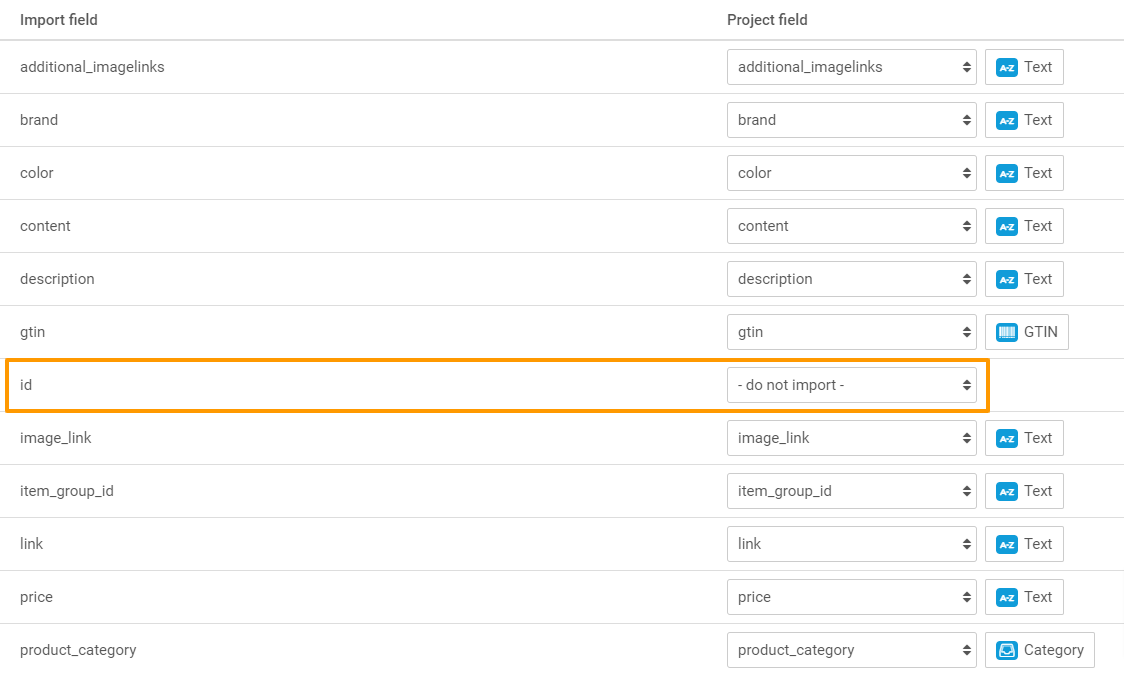This screenshot has width=1124, height=676.
Task: Expand the content project field dropdown
Action: [851, 226]
